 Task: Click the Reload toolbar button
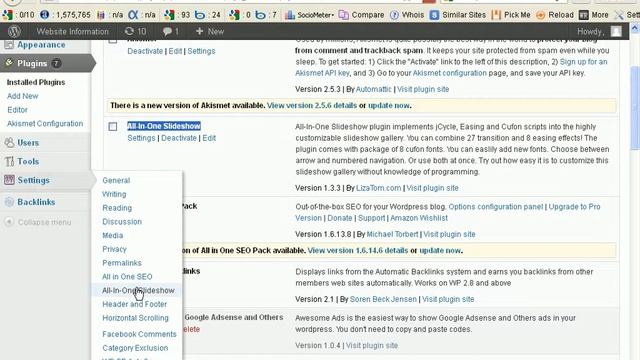555,15
